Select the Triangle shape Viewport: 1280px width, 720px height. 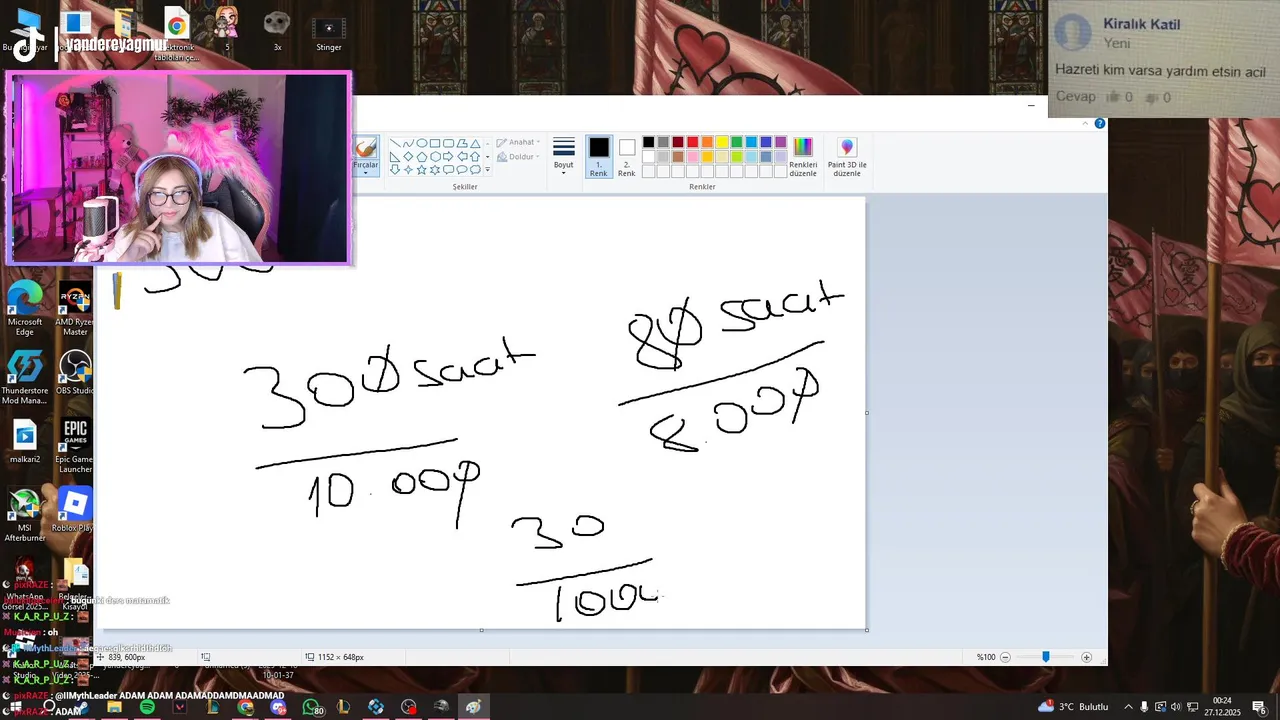tap(475, 143)
